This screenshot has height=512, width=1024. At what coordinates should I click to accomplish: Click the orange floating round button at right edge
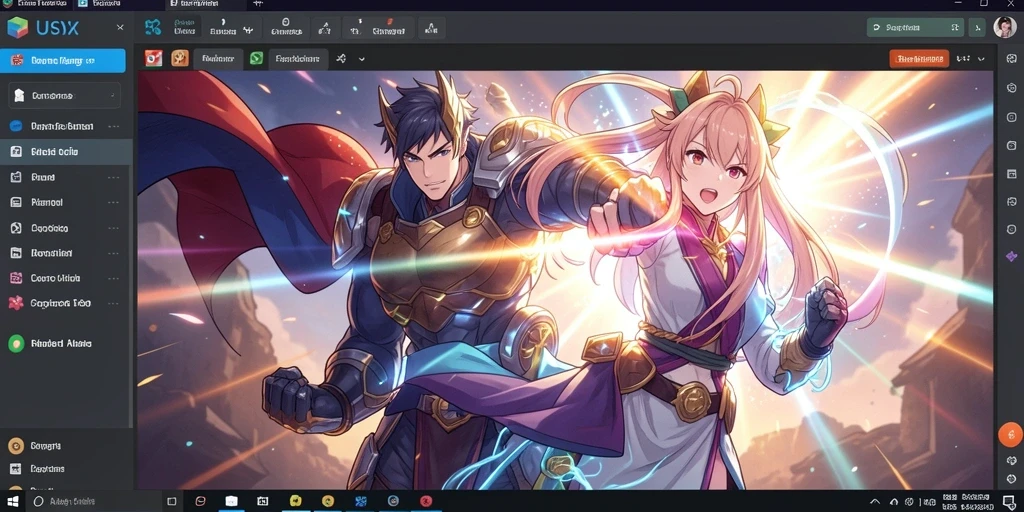(x=1010, y=435)
